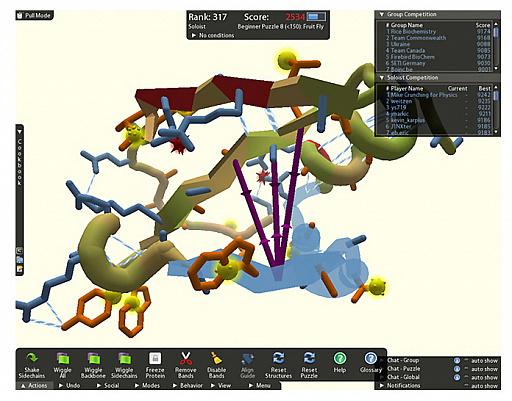This screenshot has width=512, height=401.
Task: Click the Disable Bands broom icon
Action: (216, 358)
